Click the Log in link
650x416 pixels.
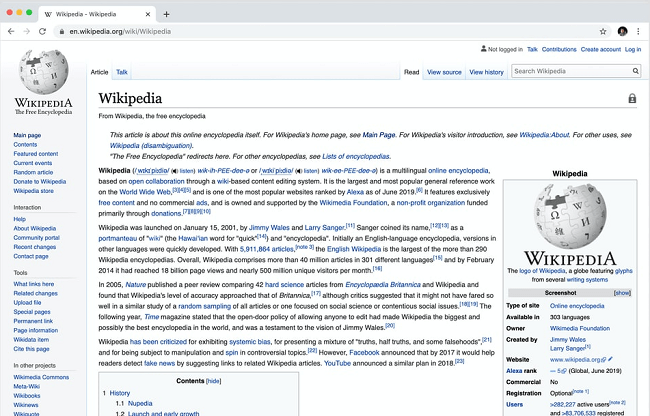(633, 49)
